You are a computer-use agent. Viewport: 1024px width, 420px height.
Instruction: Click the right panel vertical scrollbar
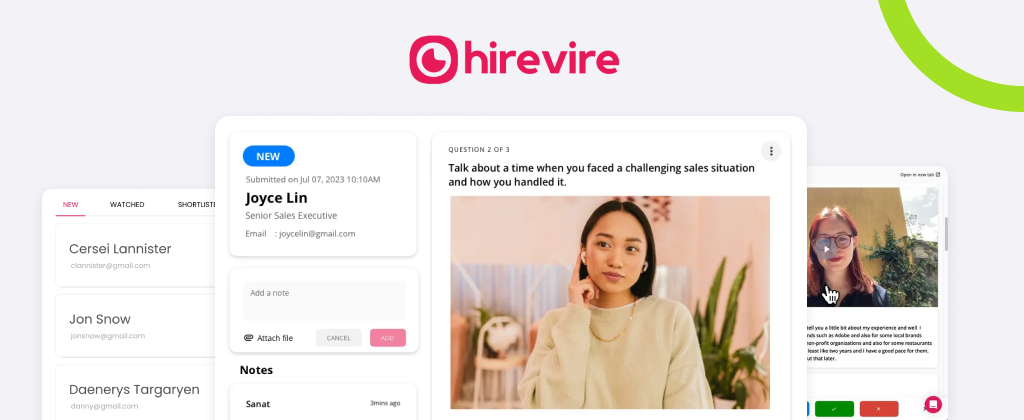click(945, 233)
